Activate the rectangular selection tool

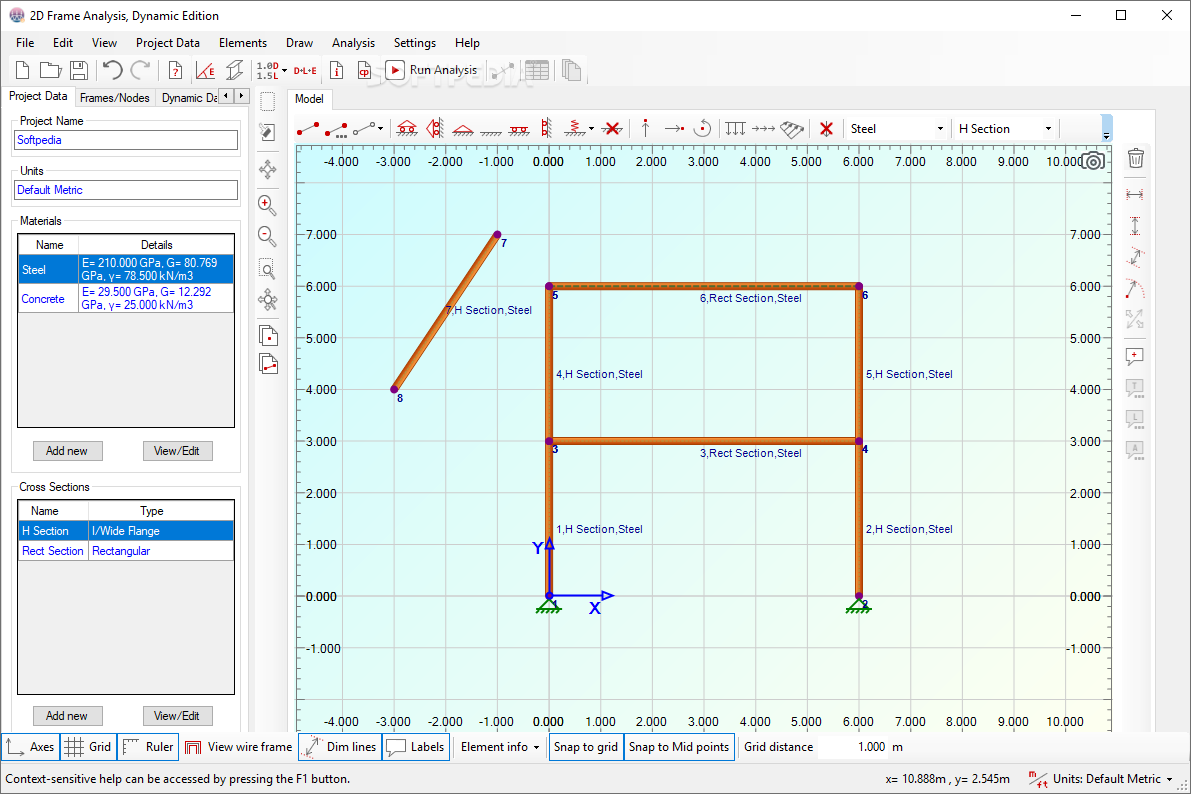(x=267, y=102)
